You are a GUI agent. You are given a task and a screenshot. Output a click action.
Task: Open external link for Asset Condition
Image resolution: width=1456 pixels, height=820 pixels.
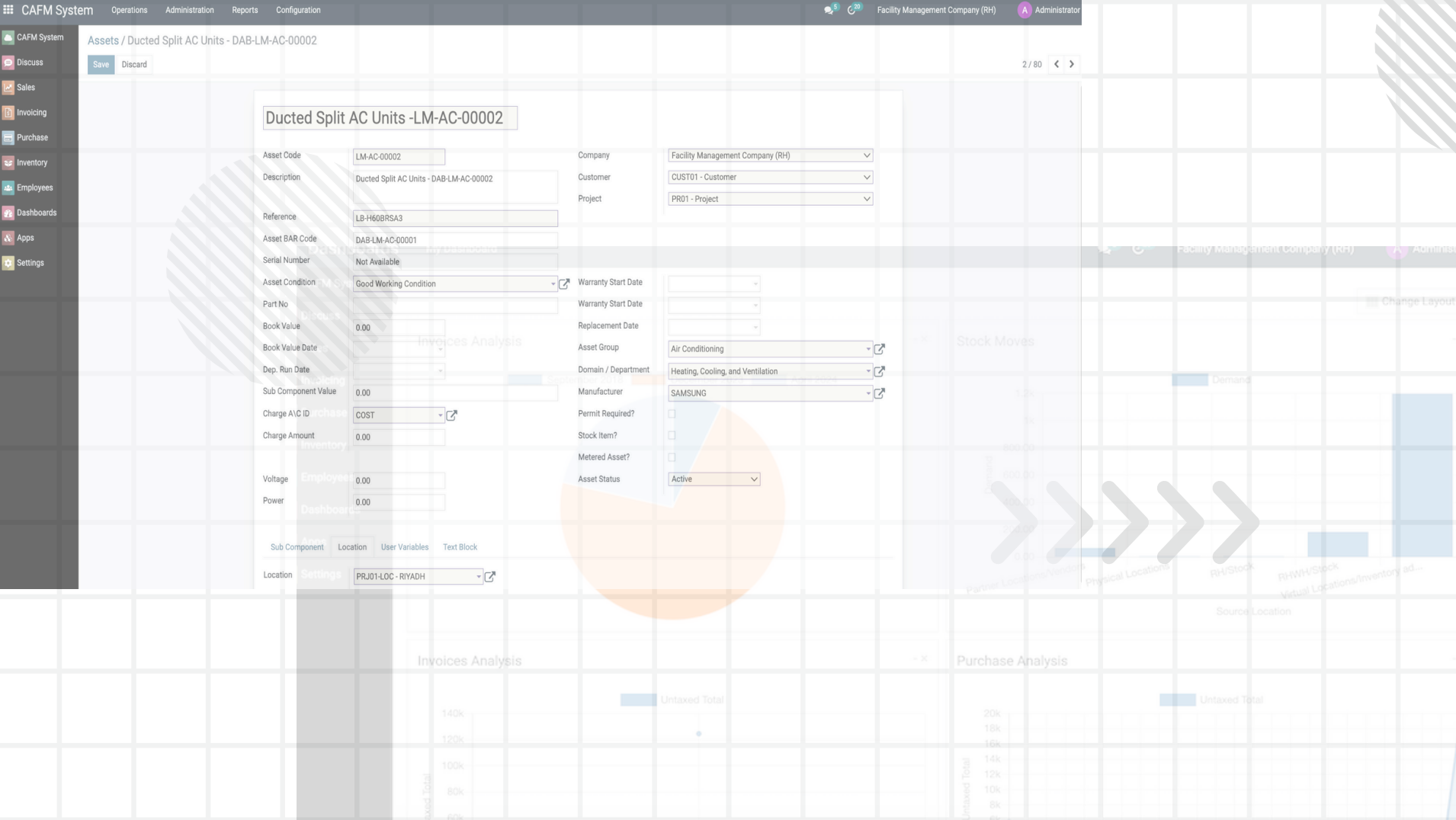(564, 284)
